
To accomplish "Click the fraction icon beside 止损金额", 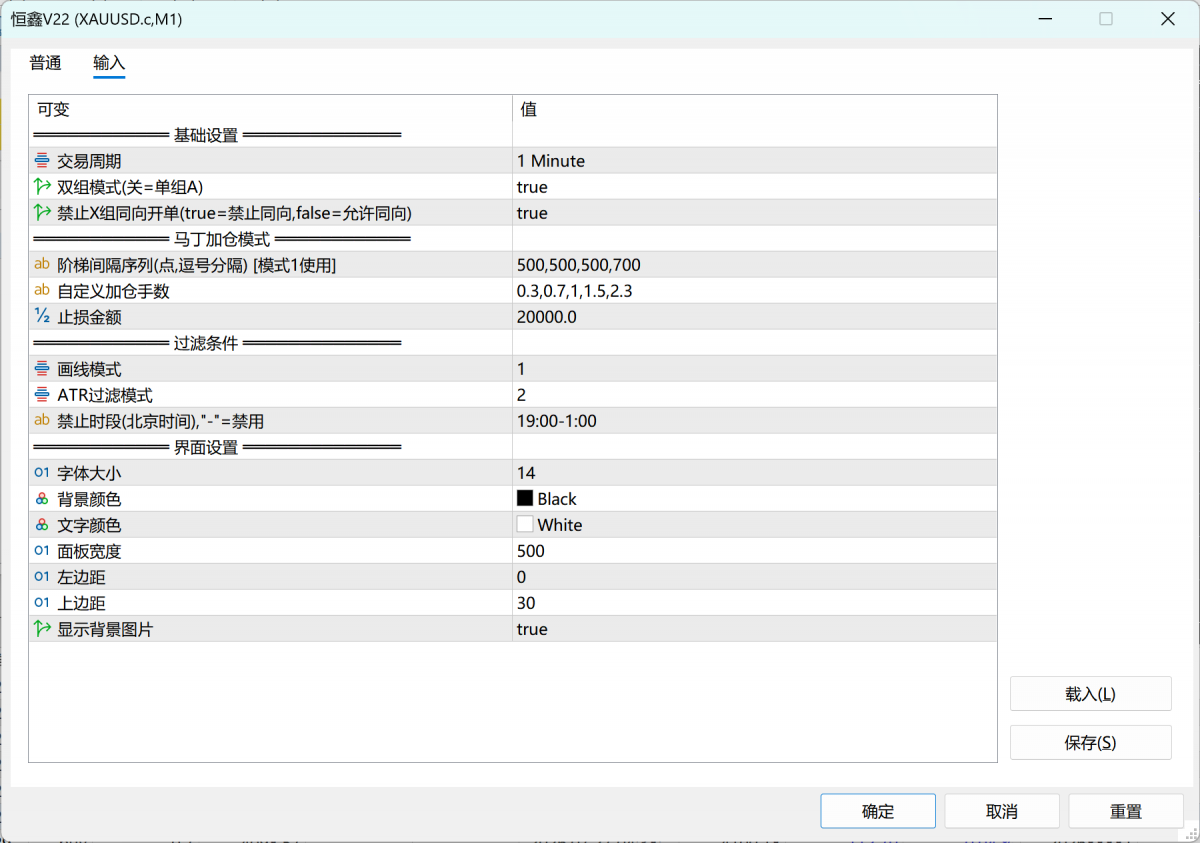I will tap(42, 317).
